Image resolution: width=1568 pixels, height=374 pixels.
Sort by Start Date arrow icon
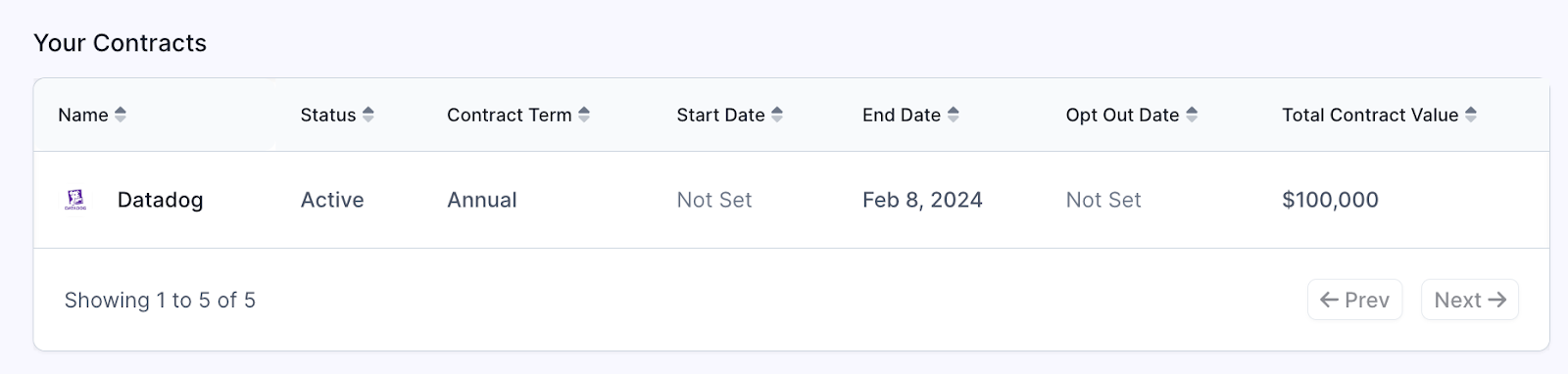777,115
